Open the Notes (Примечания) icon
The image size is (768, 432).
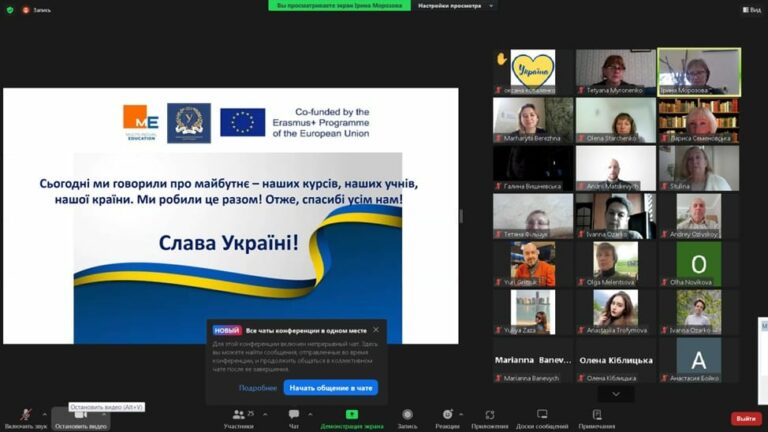pos(597,414)
